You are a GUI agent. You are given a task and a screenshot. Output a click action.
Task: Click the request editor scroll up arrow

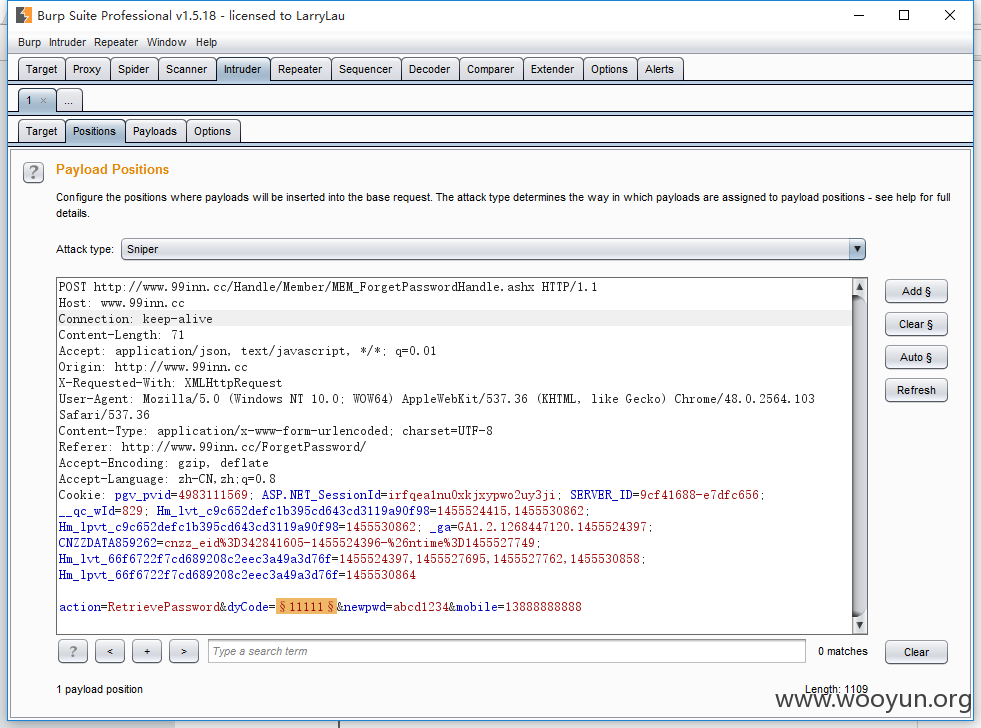(x=860, y=286)
